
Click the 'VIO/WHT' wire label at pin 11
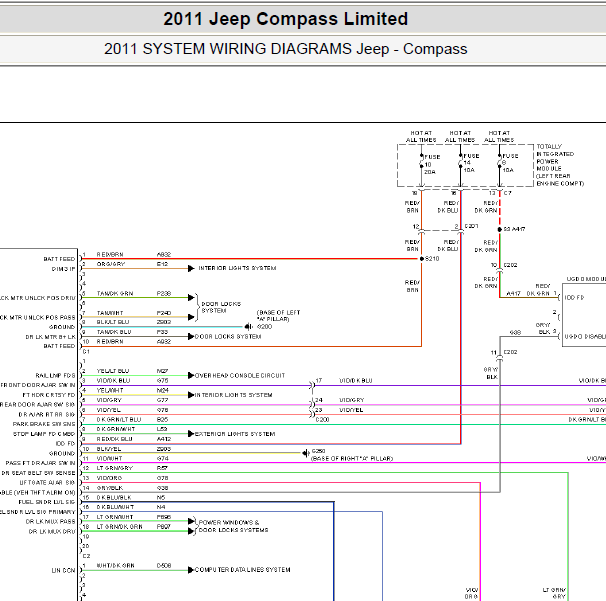109,458
